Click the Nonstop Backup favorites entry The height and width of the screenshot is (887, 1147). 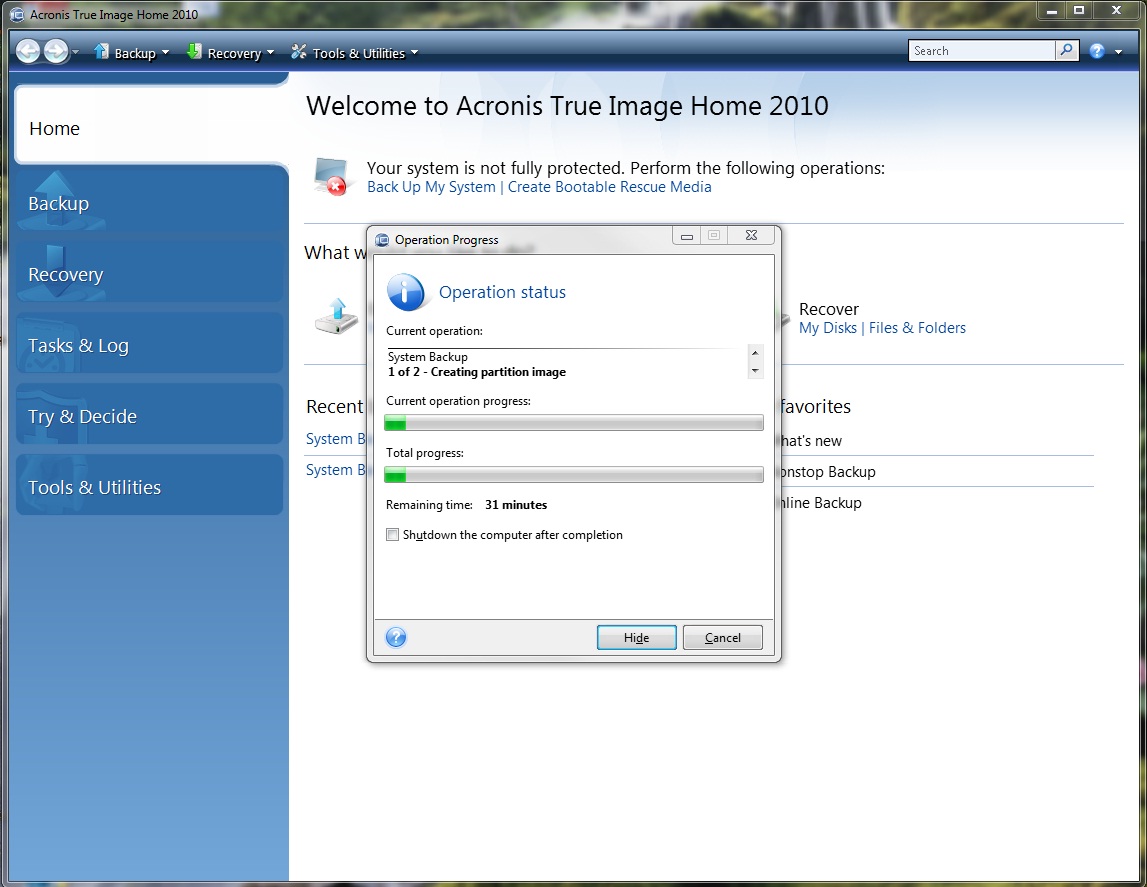827,472
